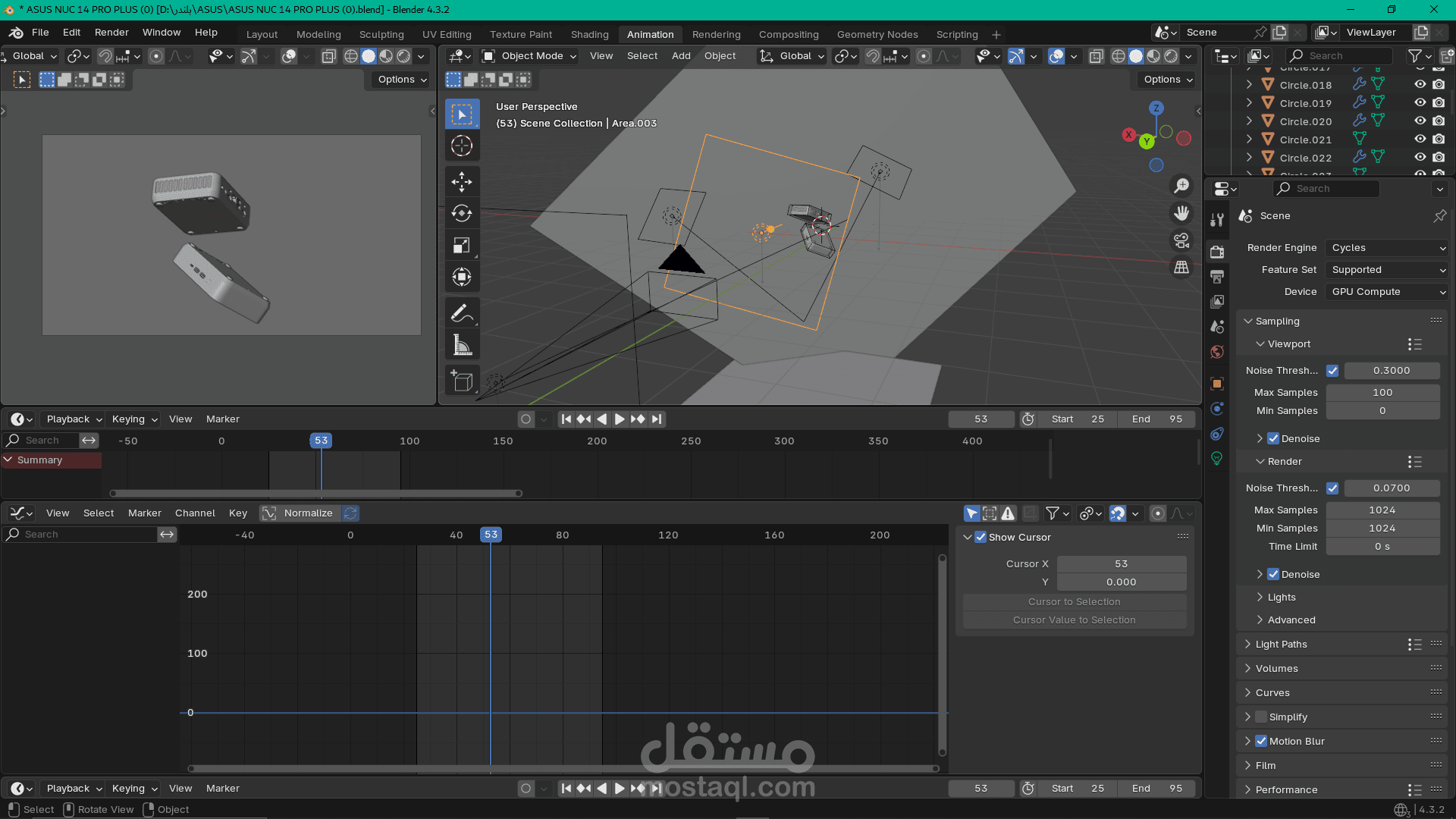Image resolution: width=1456 pixels, height=819 pixels.
Task: Open the Object Mode dropdown
Action: [531, 56]
